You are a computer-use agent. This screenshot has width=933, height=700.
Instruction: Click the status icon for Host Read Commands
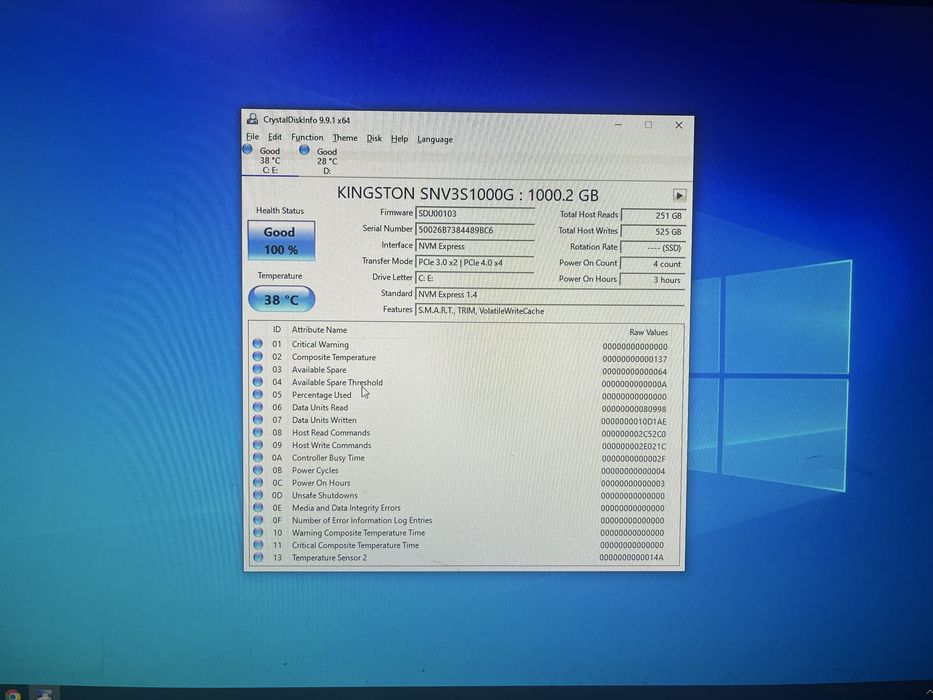(258, 432)
